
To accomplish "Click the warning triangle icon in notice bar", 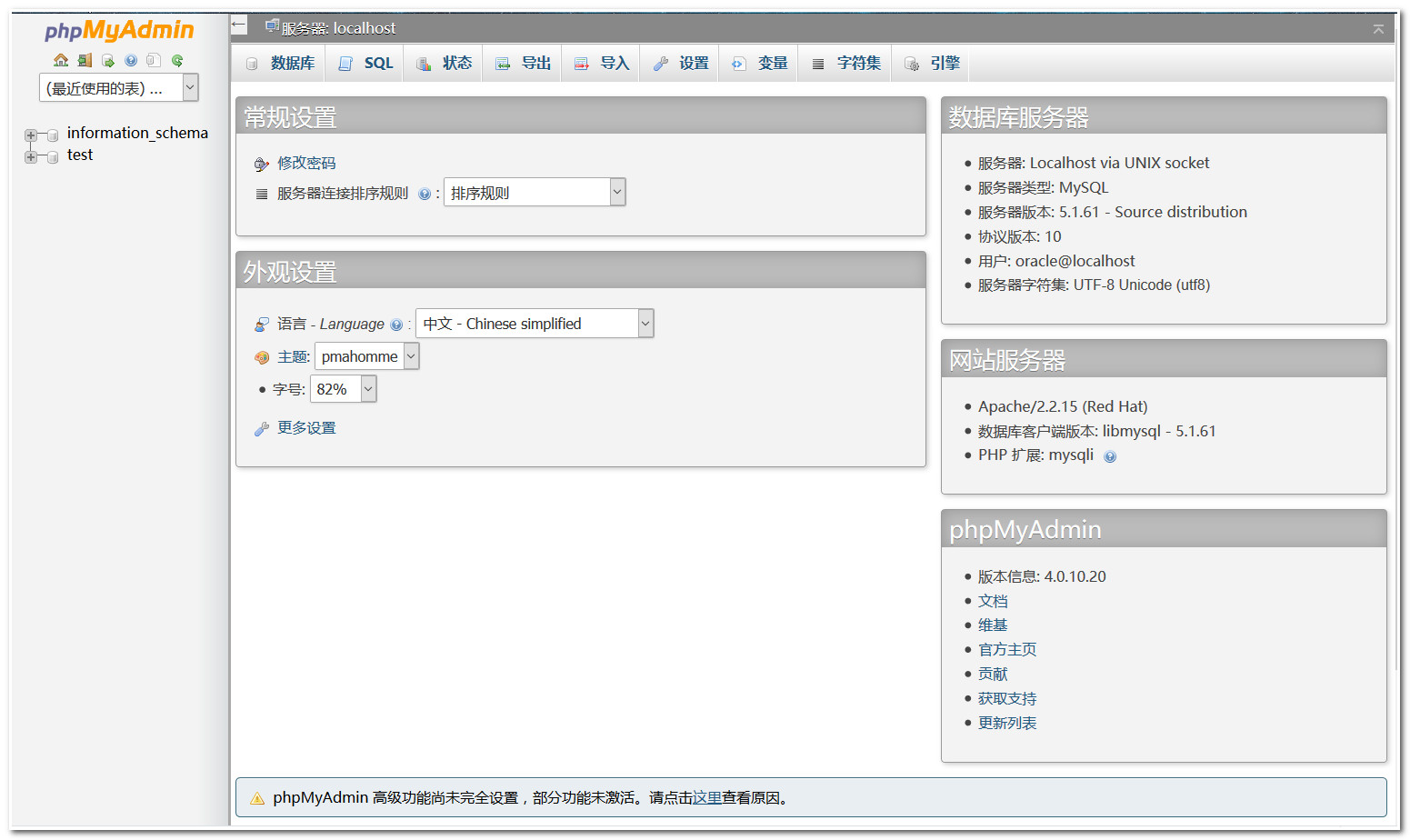I will click(x=257, y=798).
